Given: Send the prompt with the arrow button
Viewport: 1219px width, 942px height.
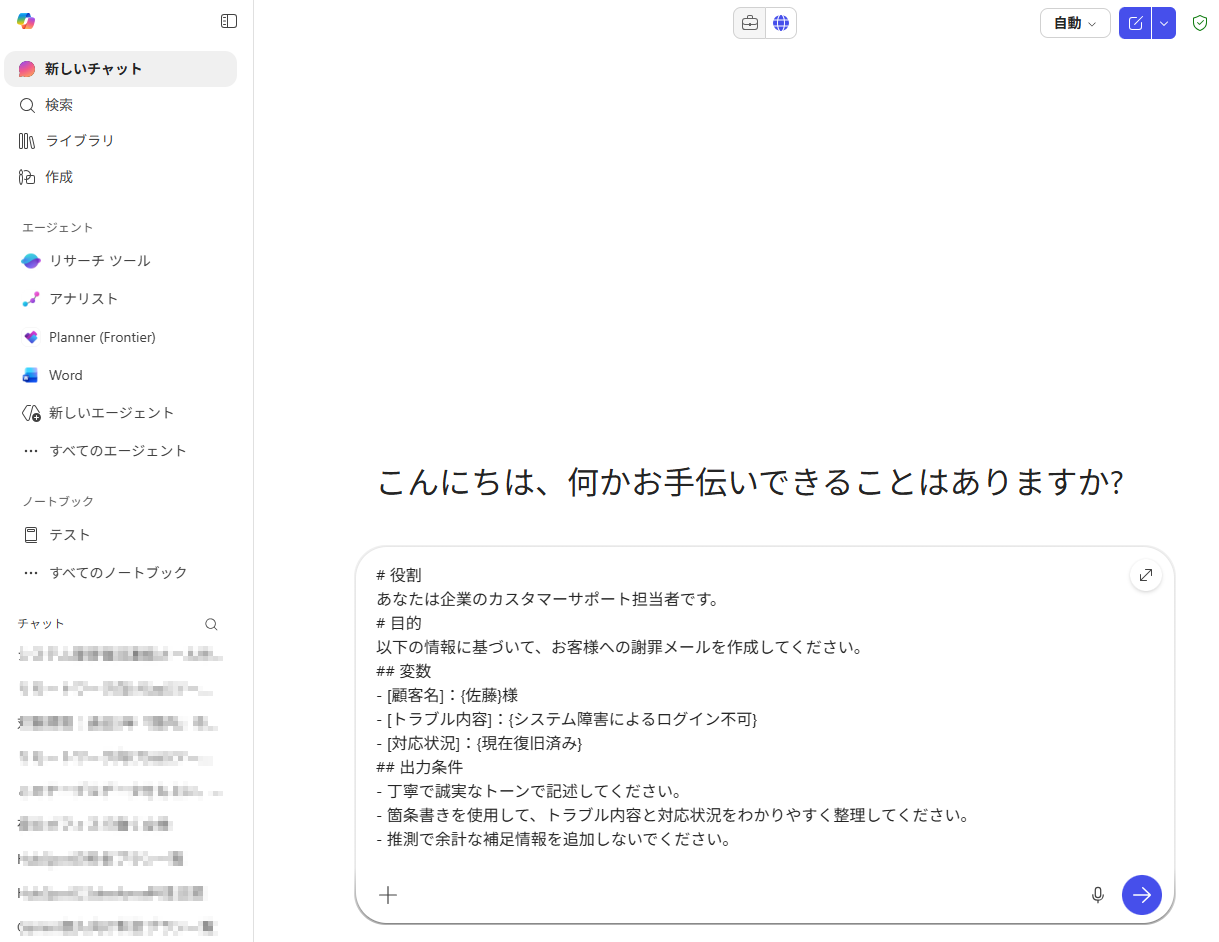Looking at the screenshot, I should [x=1141, y=895].
